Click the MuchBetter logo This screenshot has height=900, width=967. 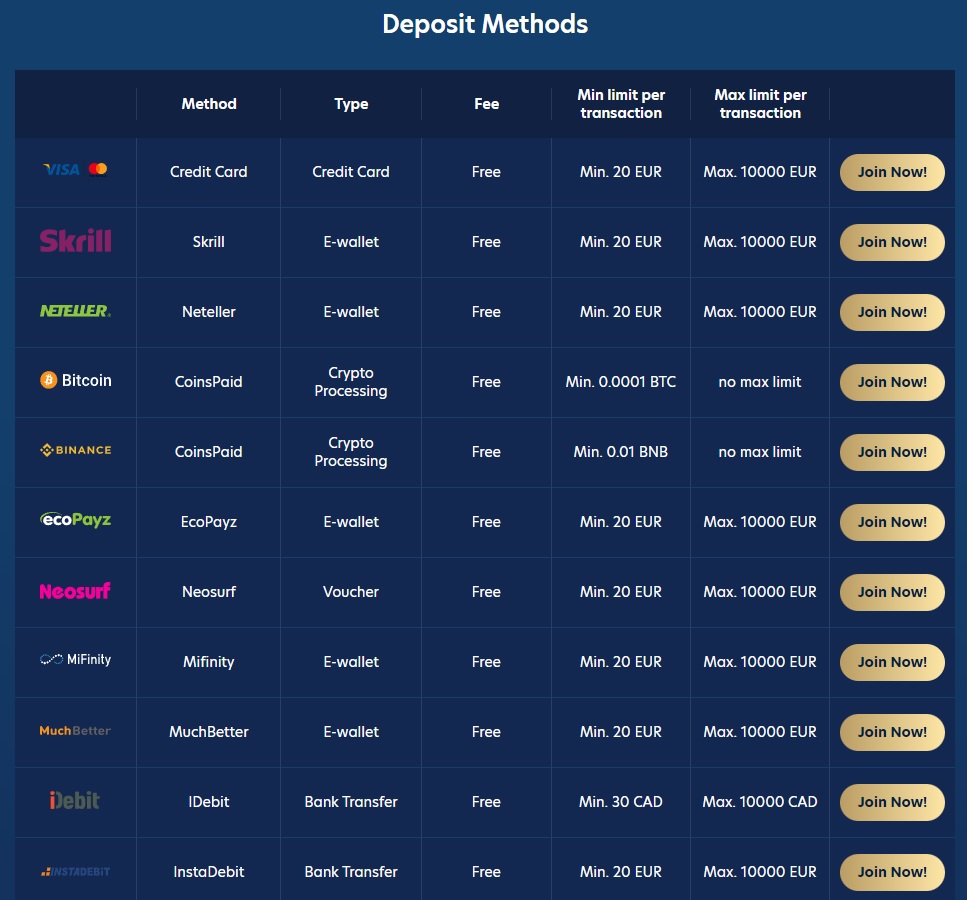pos(75,731)
